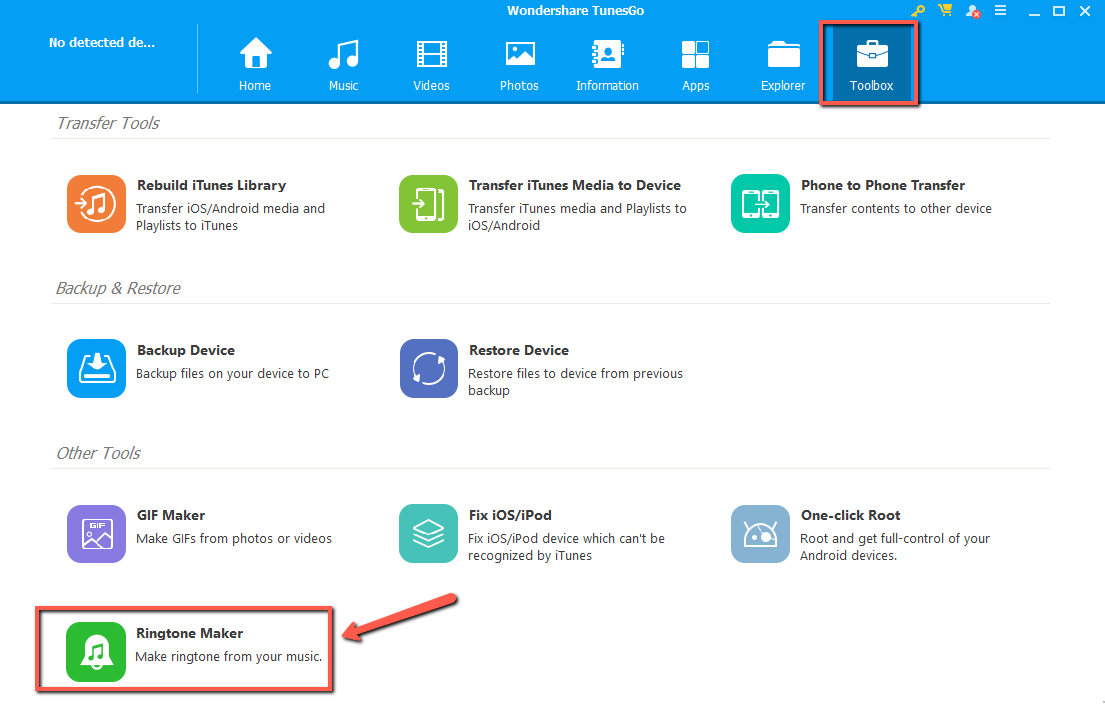1105x704 pixels.
Task: Click the 'No detected de...' device label
Action: [x=101, y=42]
